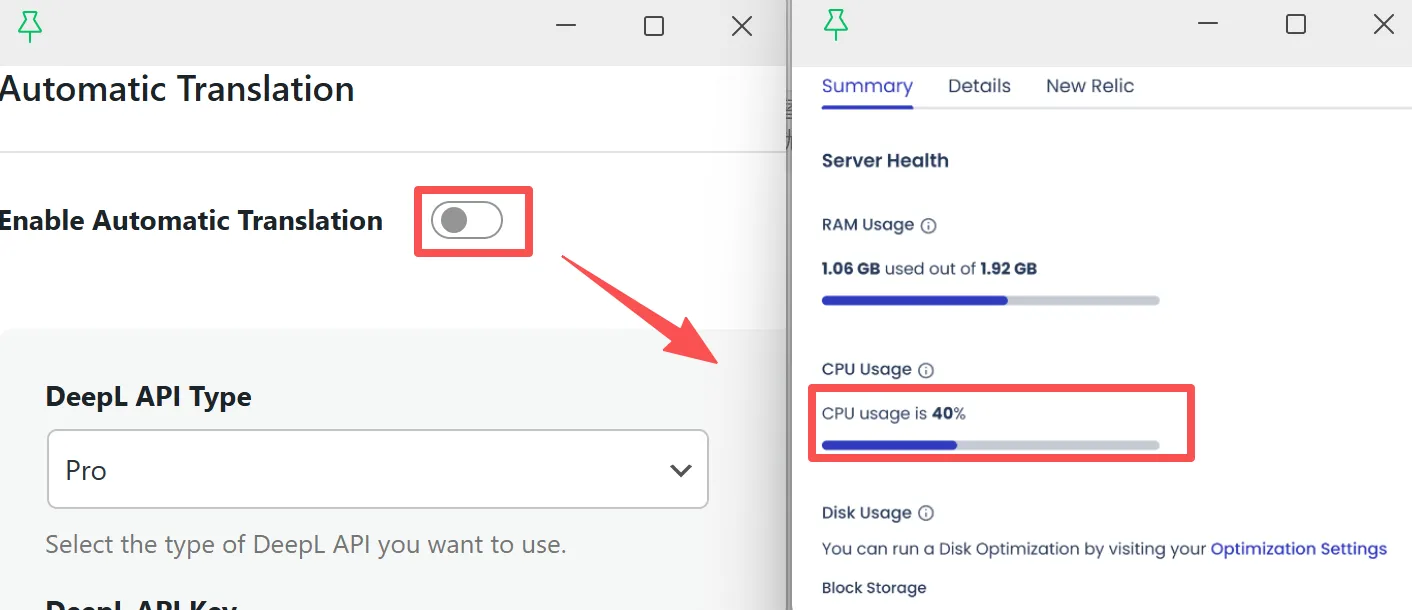The image size is (1412, 610).
Task: Click the green pin icon in Automatic Translation window
Action: (x=31, y=27)
